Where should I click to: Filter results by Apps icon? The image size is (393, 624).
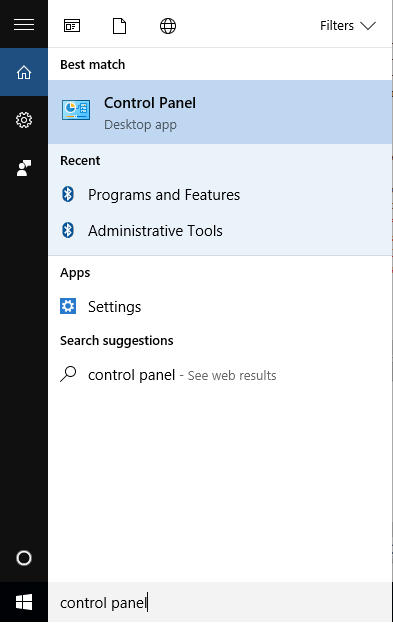pyautogui.click(x=72, y=26)
